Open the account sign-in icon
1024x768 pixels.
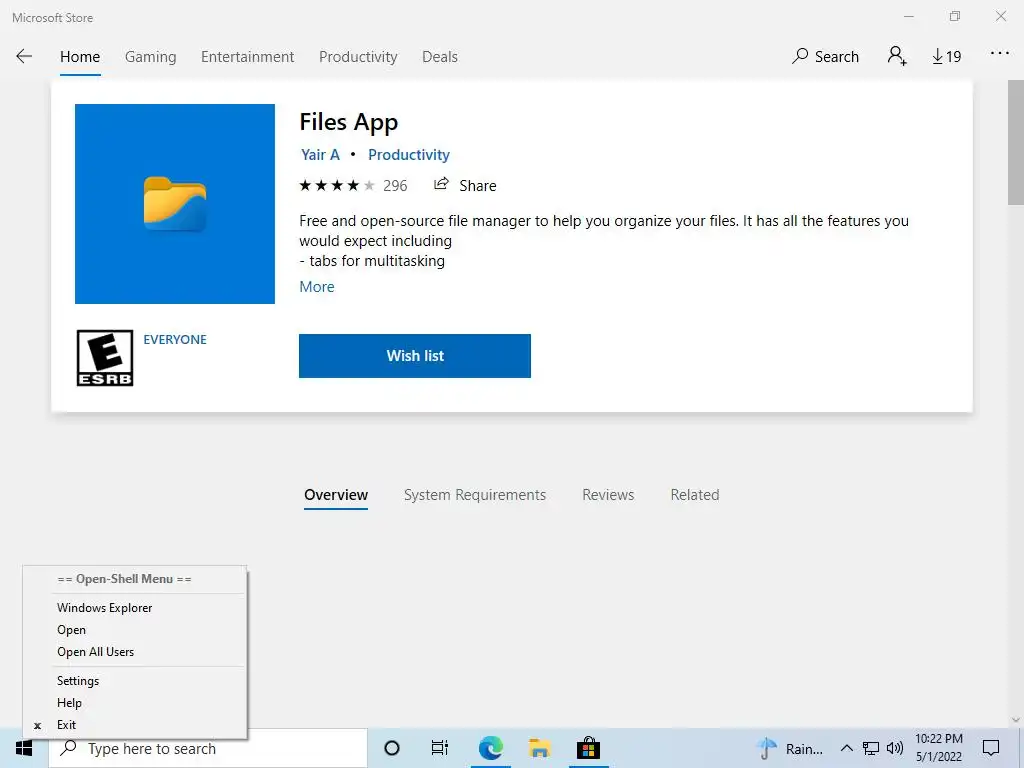pos(897,56)
